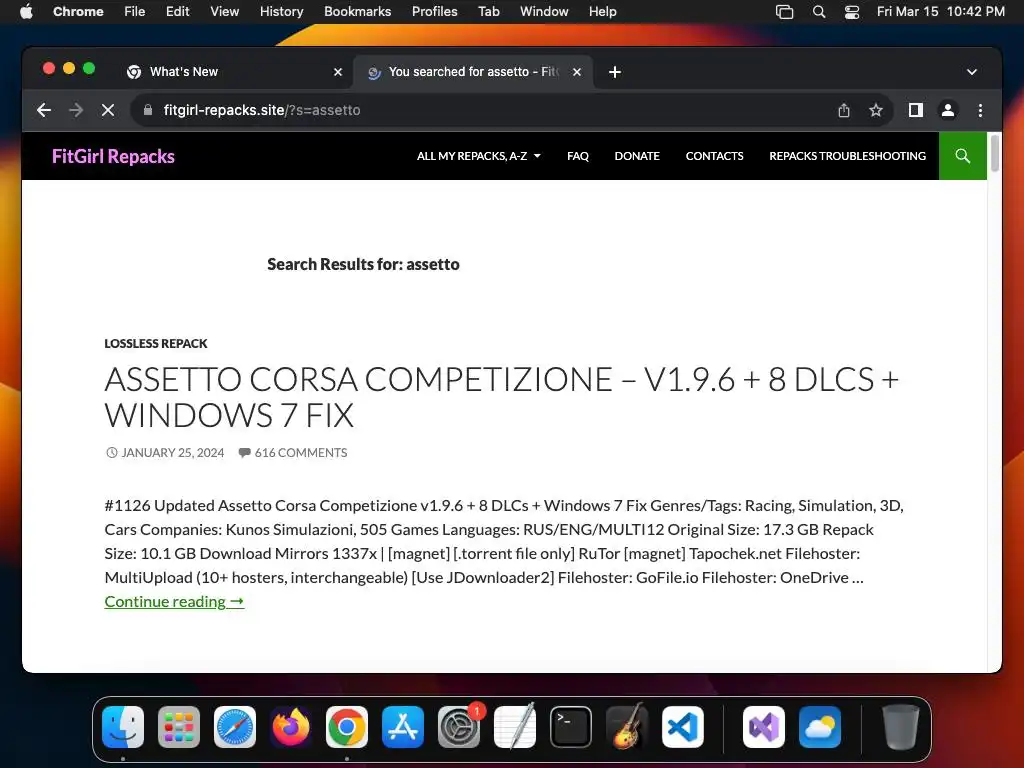The image size is (1024, 768).
Task: Open the LOSSLESS REPACK category link
Action: click(155, 344)
